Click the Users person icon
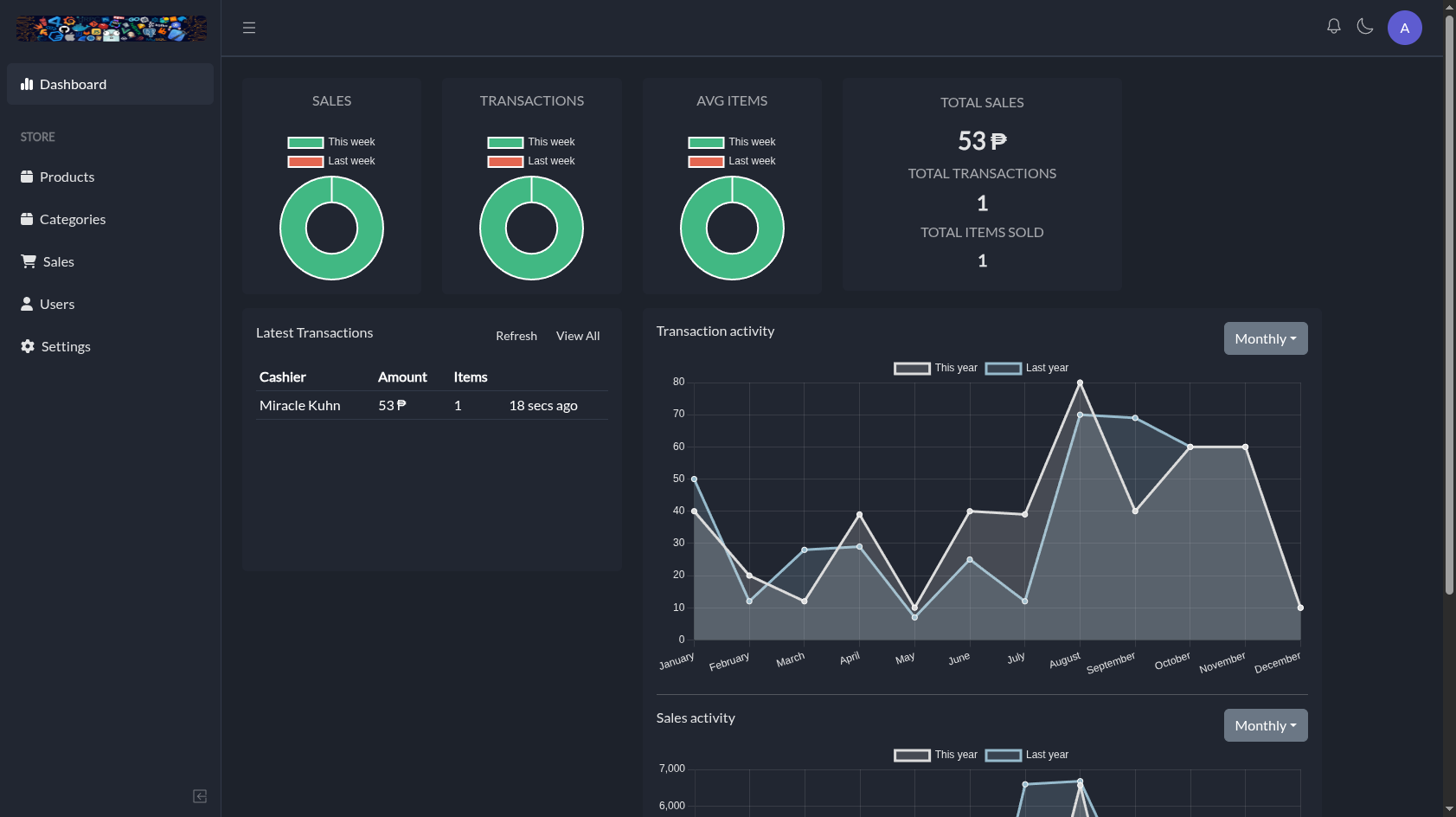The width and height of the screenshot is (1456, 817). pos(27,304)
